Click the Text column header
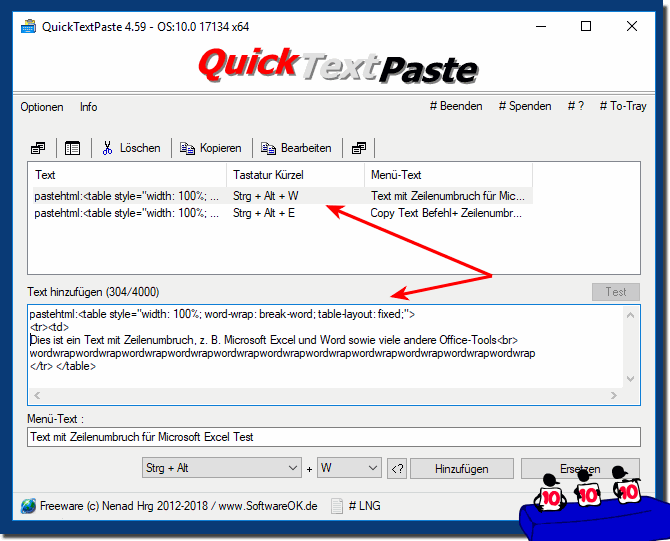The height and width of the screenshot is (541, 670). 127,175
